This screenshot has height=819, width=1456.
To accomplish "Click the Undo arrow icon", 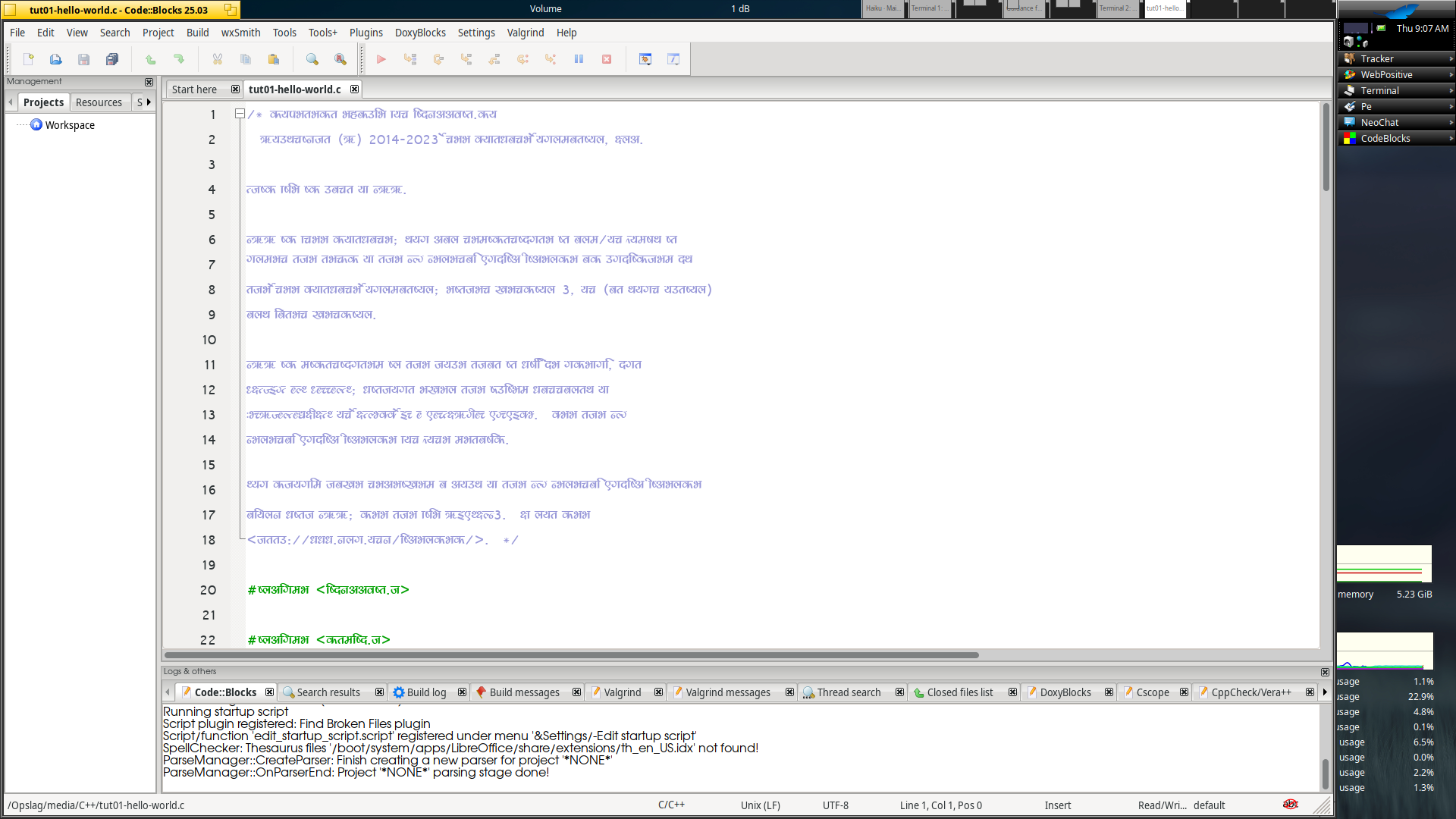I will [x=150, y=59].
